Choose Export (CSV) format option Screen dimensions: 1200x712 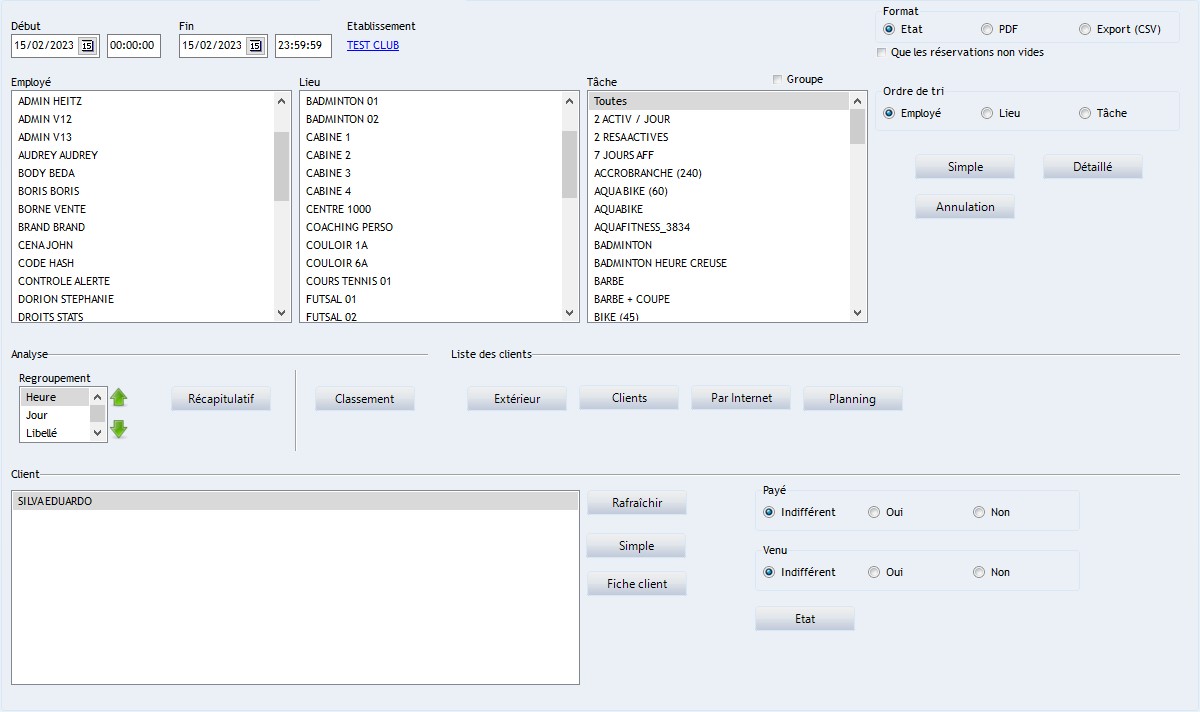tap(1085, 29)
